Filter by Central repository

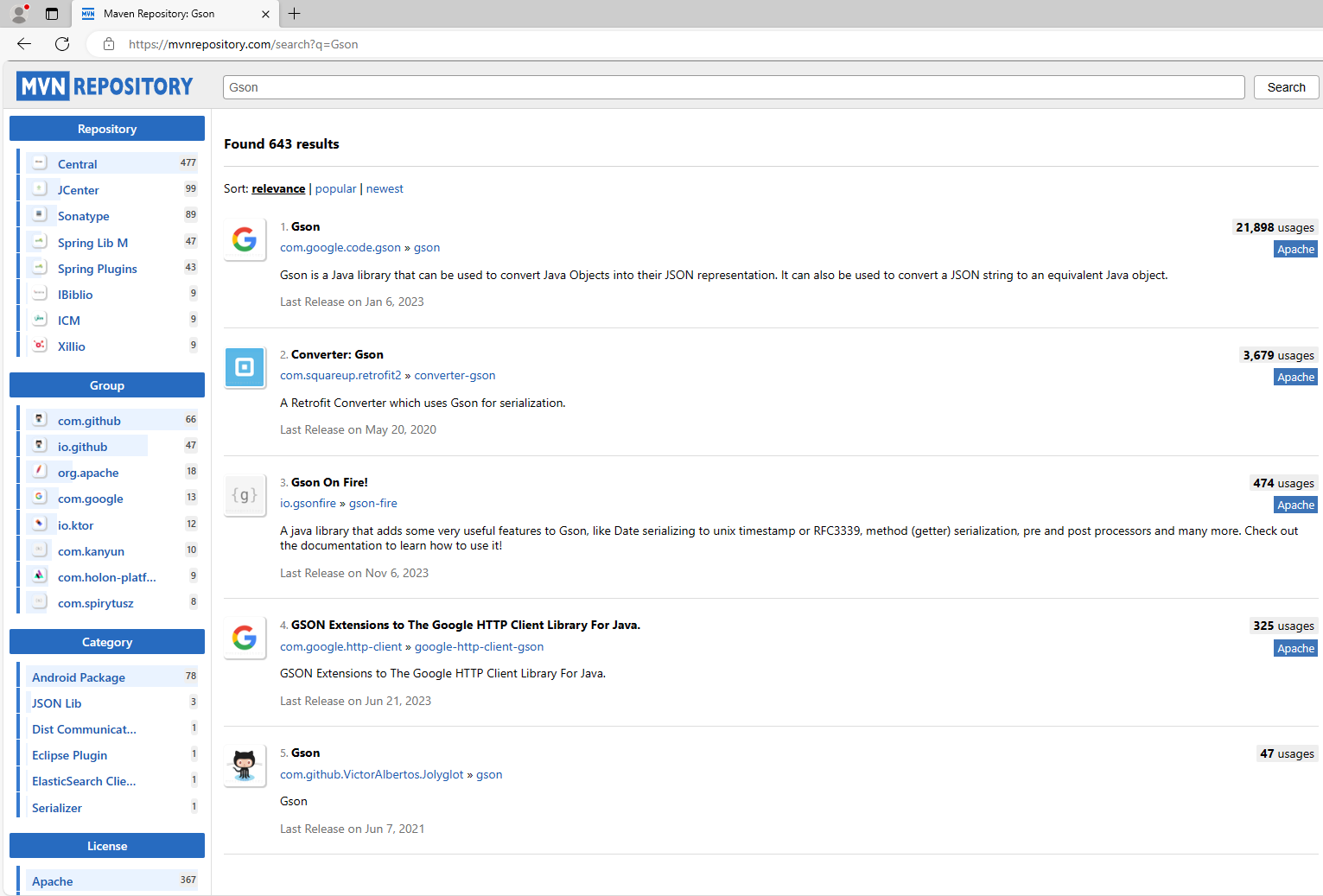(x=77, y=164)
